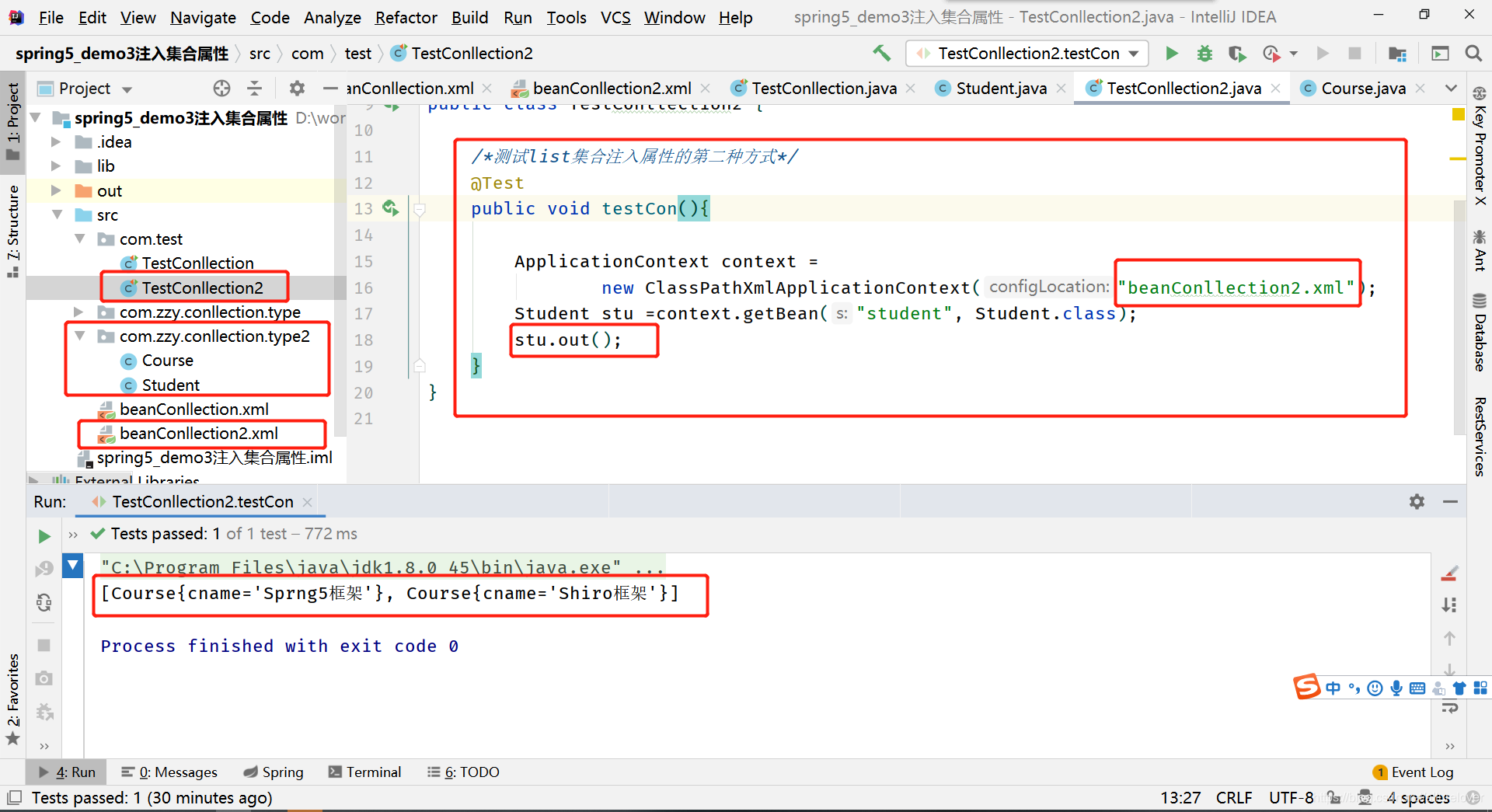1492x812 pixels.
Task: Start debugging with the bug icon
Action: tap(1204, 53)
